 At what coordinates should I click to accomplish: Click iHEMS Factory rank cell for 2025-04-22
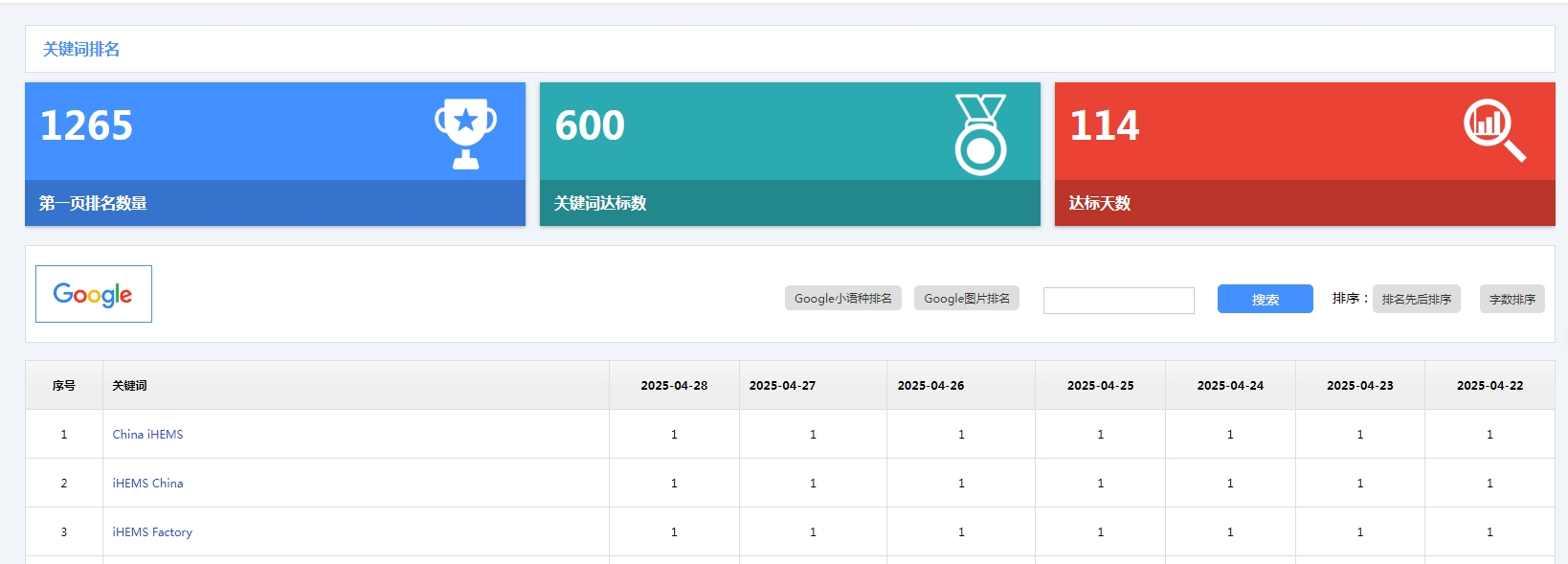click(x=1490, y=532)
